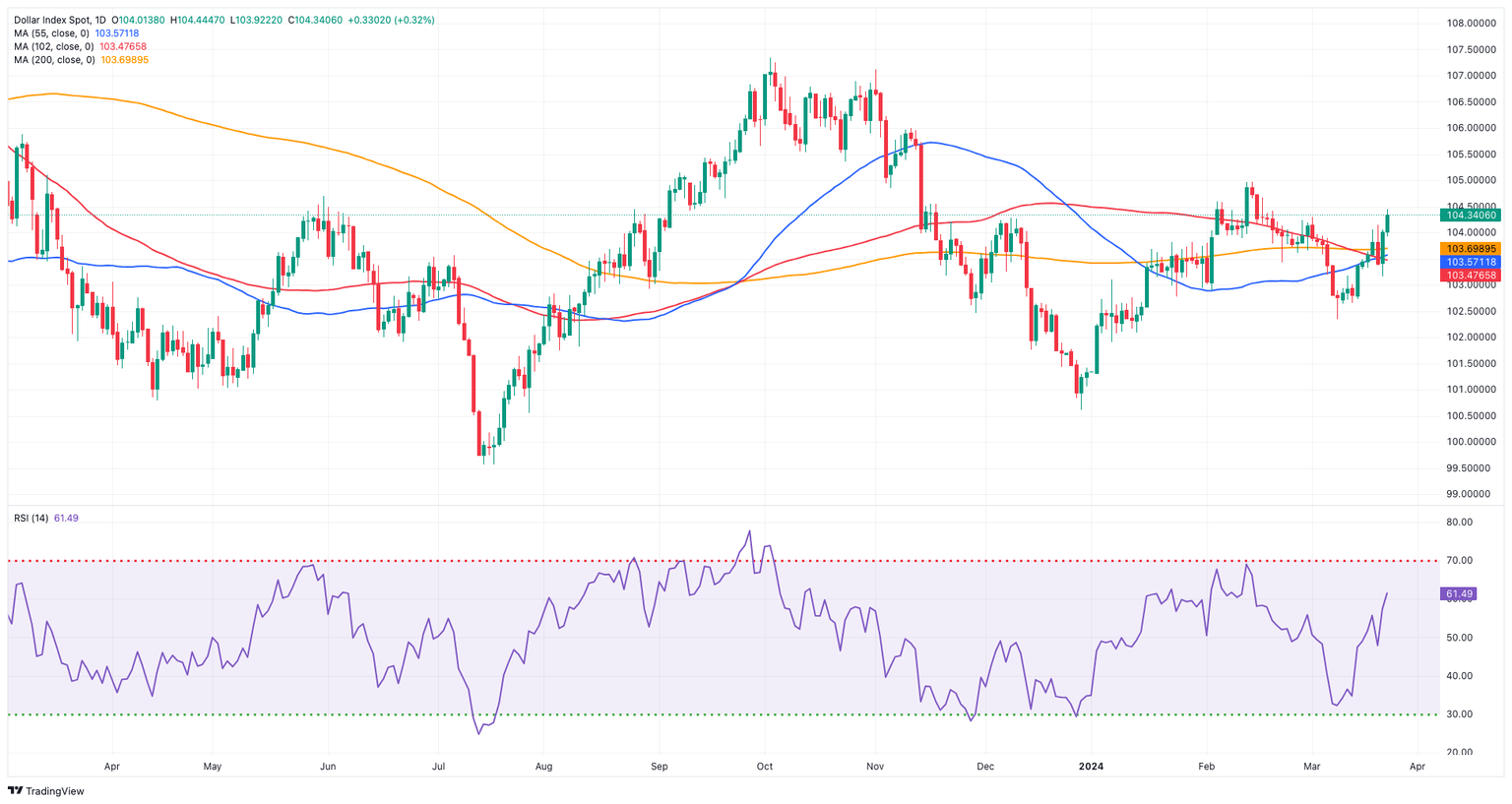Screen dimensions: 1512x804
Task: Click the green 104.34060 current price label
Action: click(1469, 215)
